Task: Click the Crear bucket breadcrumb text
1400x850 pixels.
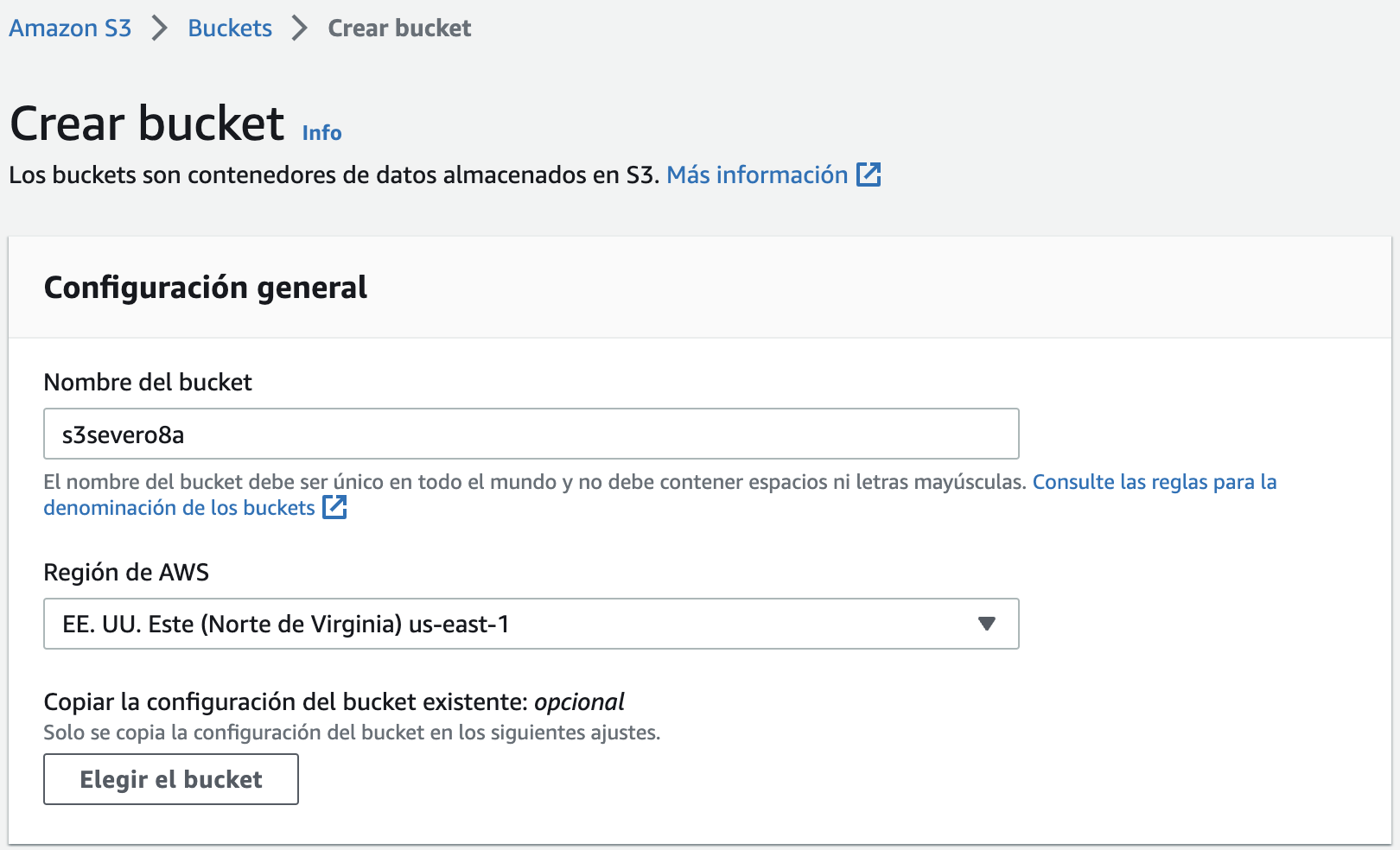Action: [x=399, y=29]
